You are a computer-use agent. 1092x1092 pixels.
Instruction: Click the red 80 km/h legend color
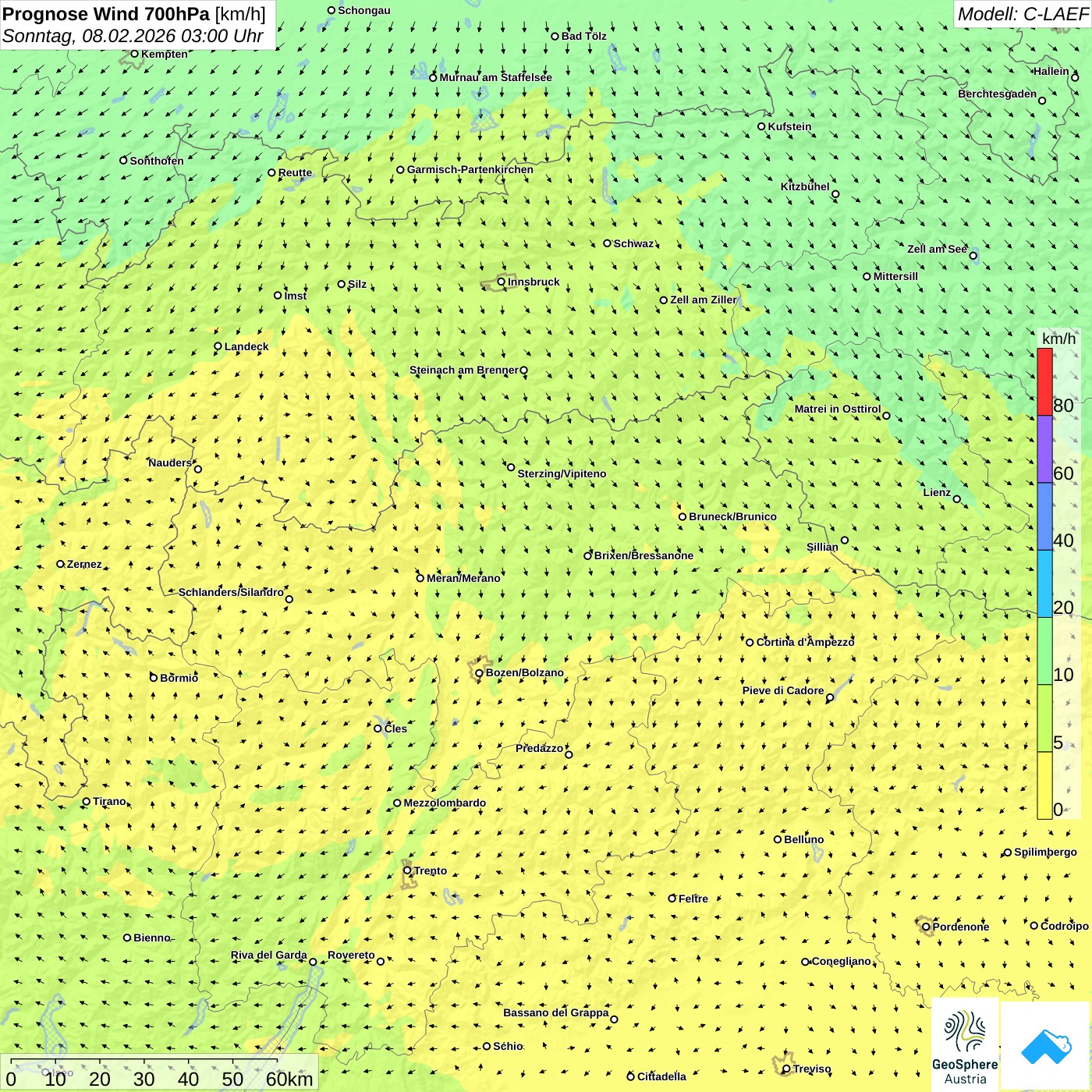tap(1044, 381)
